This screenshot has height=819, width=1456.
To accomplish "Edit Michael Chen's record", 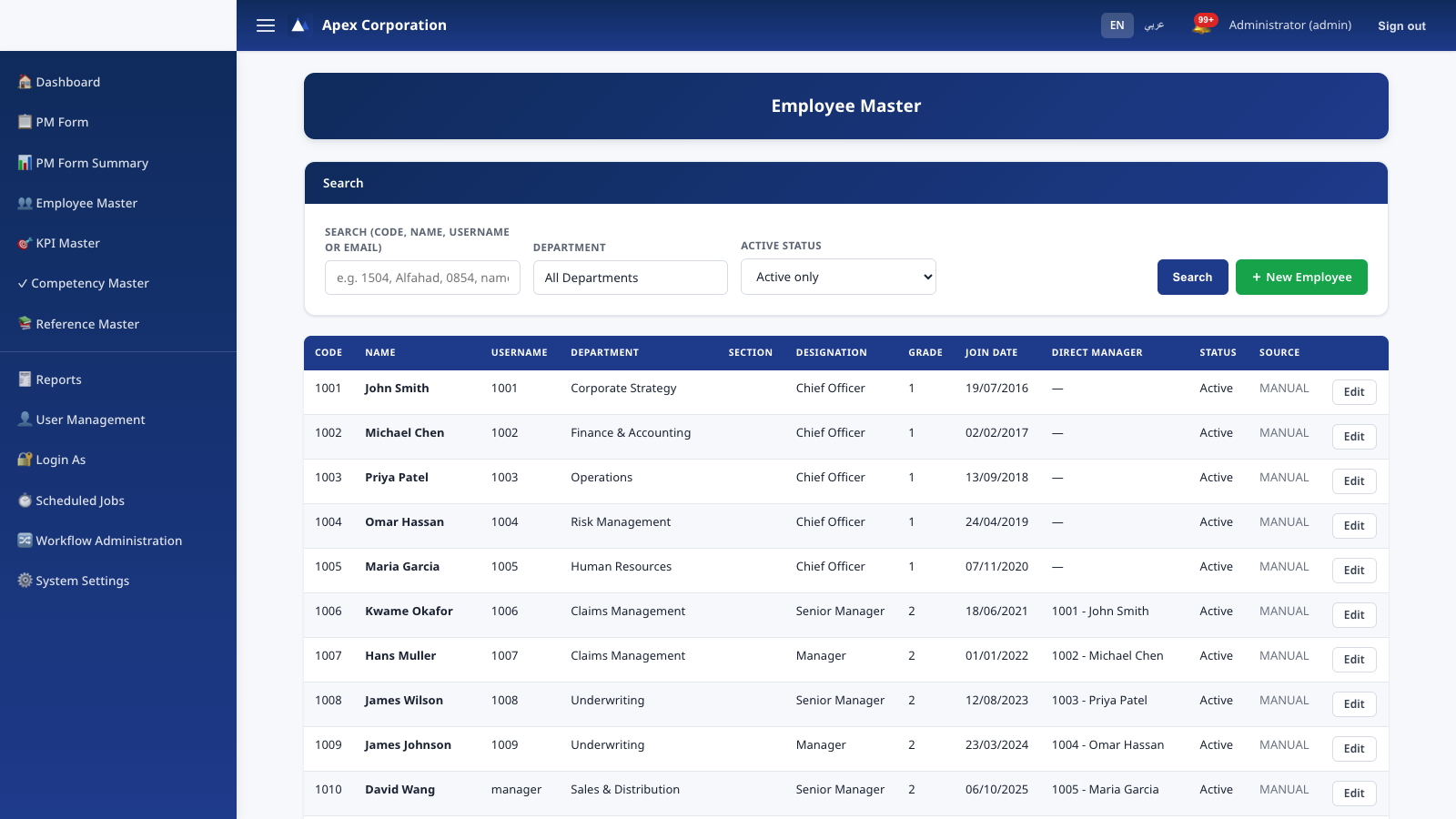I will [x=1354, y=437].
